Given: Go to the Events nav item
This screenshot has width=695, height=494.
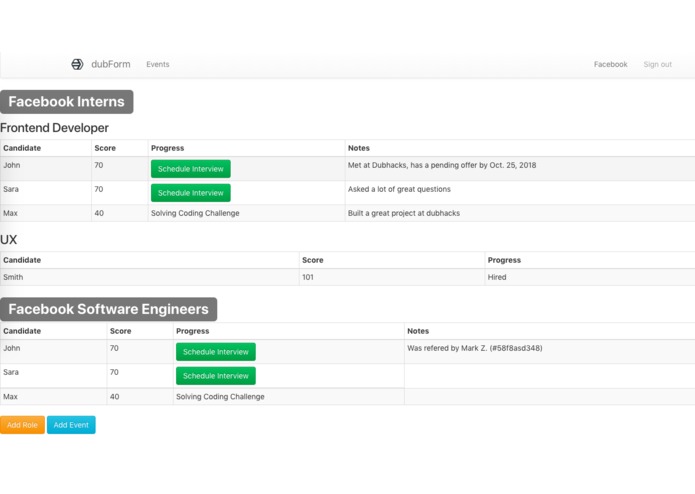Looking at the screenshot, I should (x=158, y=64).
